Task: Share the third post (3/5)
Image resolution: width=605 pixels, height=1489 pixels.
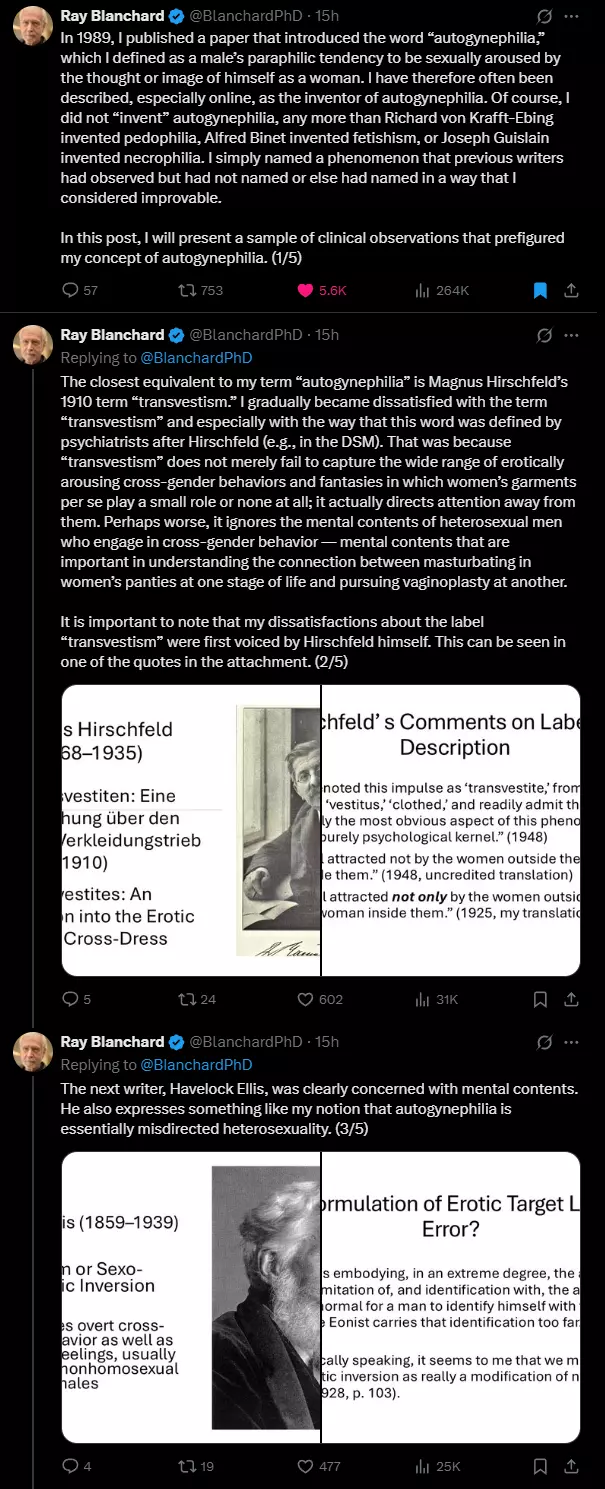Action: 571,1466
